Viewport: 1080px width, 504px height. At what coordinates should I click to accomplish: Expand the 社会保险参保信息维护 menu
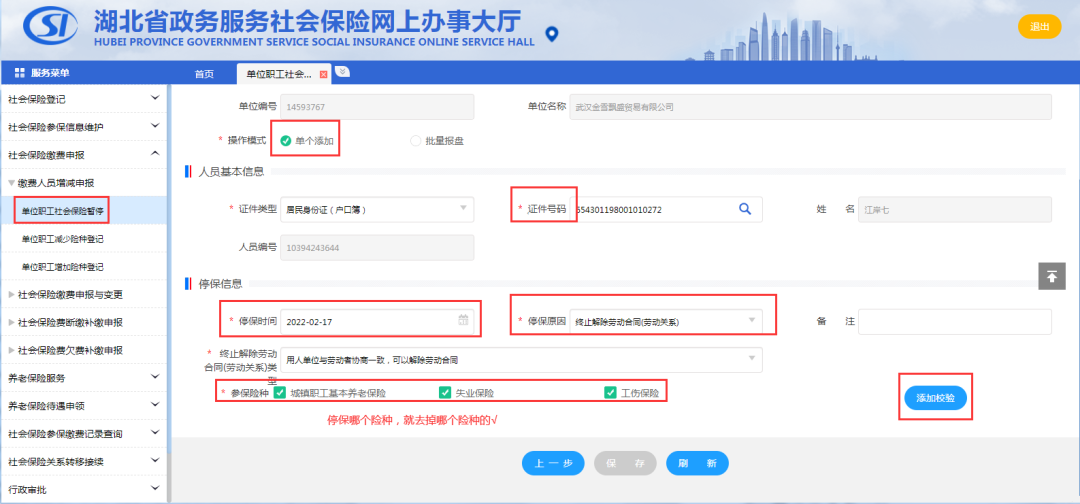click(83, 127)
